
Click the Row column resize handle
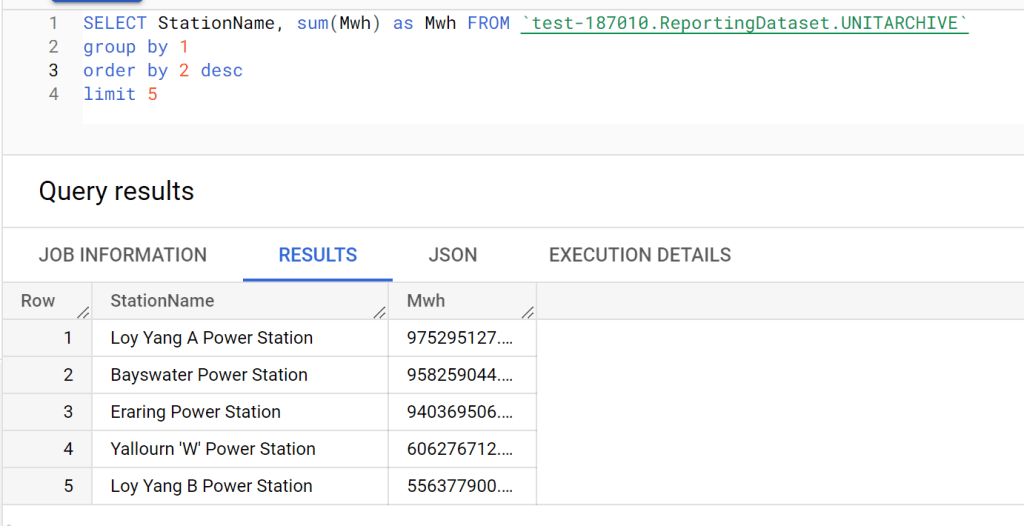pyautogui.click(x=82, y=314)
